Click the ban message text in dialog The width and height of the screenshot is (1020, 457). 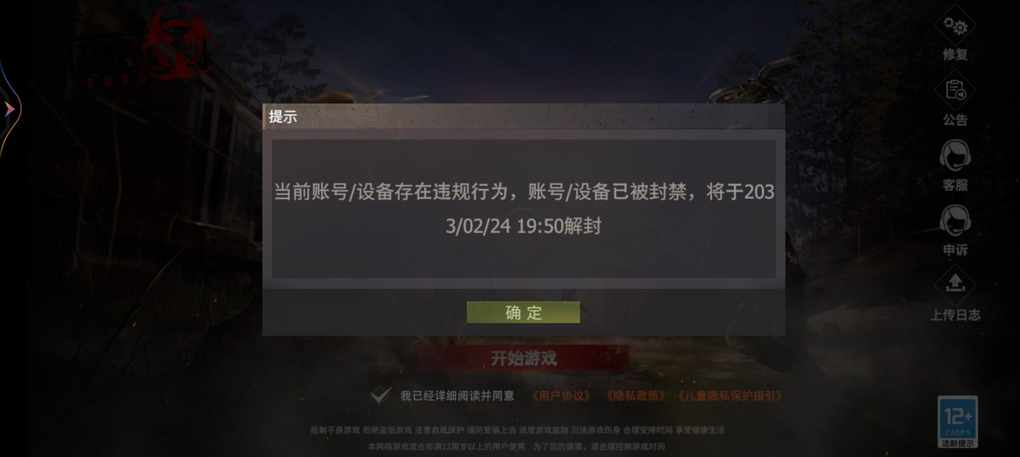point(524,209)
